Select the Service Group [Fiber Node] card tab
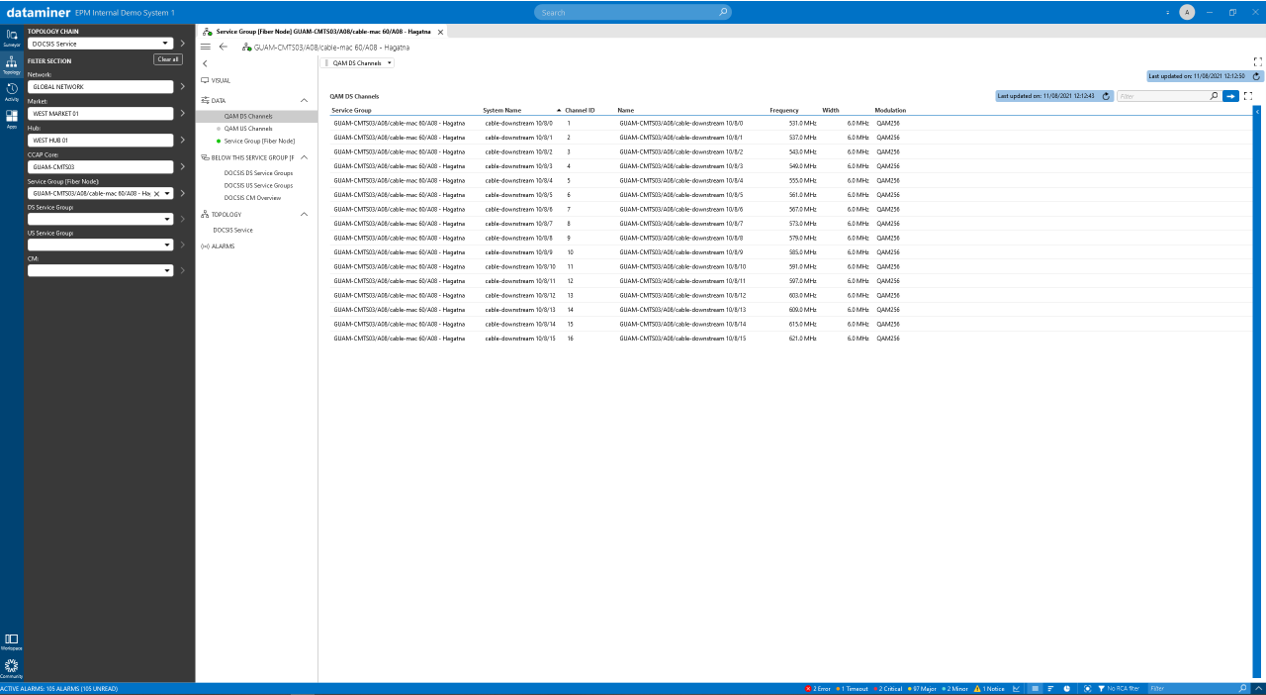Screen dimensions: 1266x695 click(x=323, y=32)
